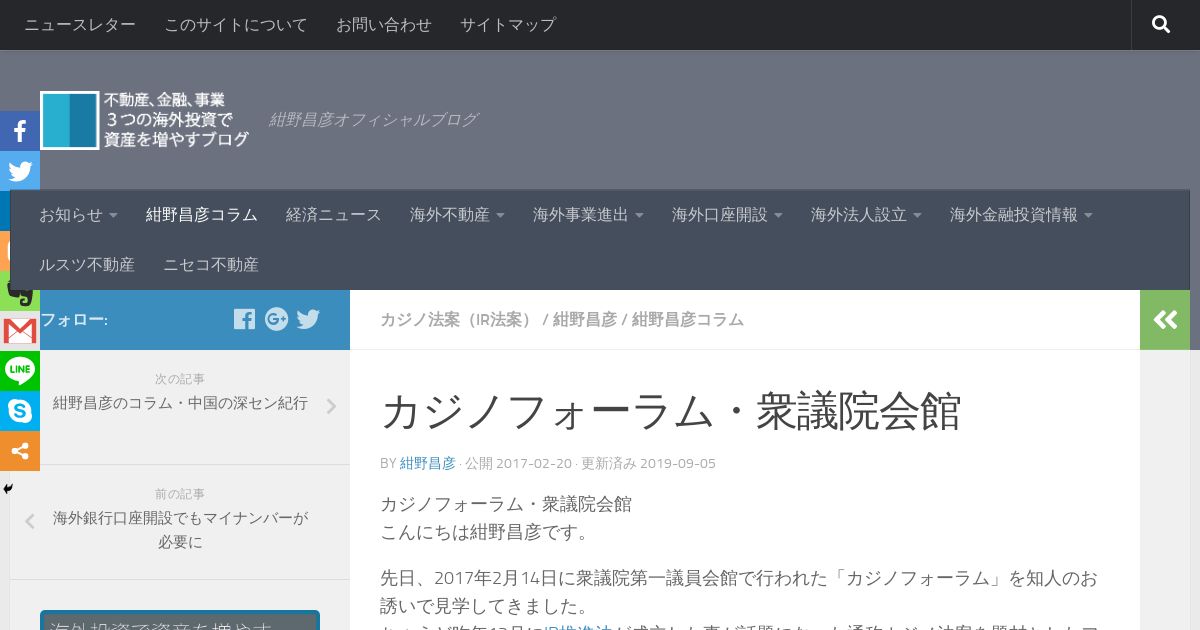Image resolution: width=1200 pixels, height=630 pixels.
Task: Open 紺野昌彦コラム menu item
Action: 202,215
